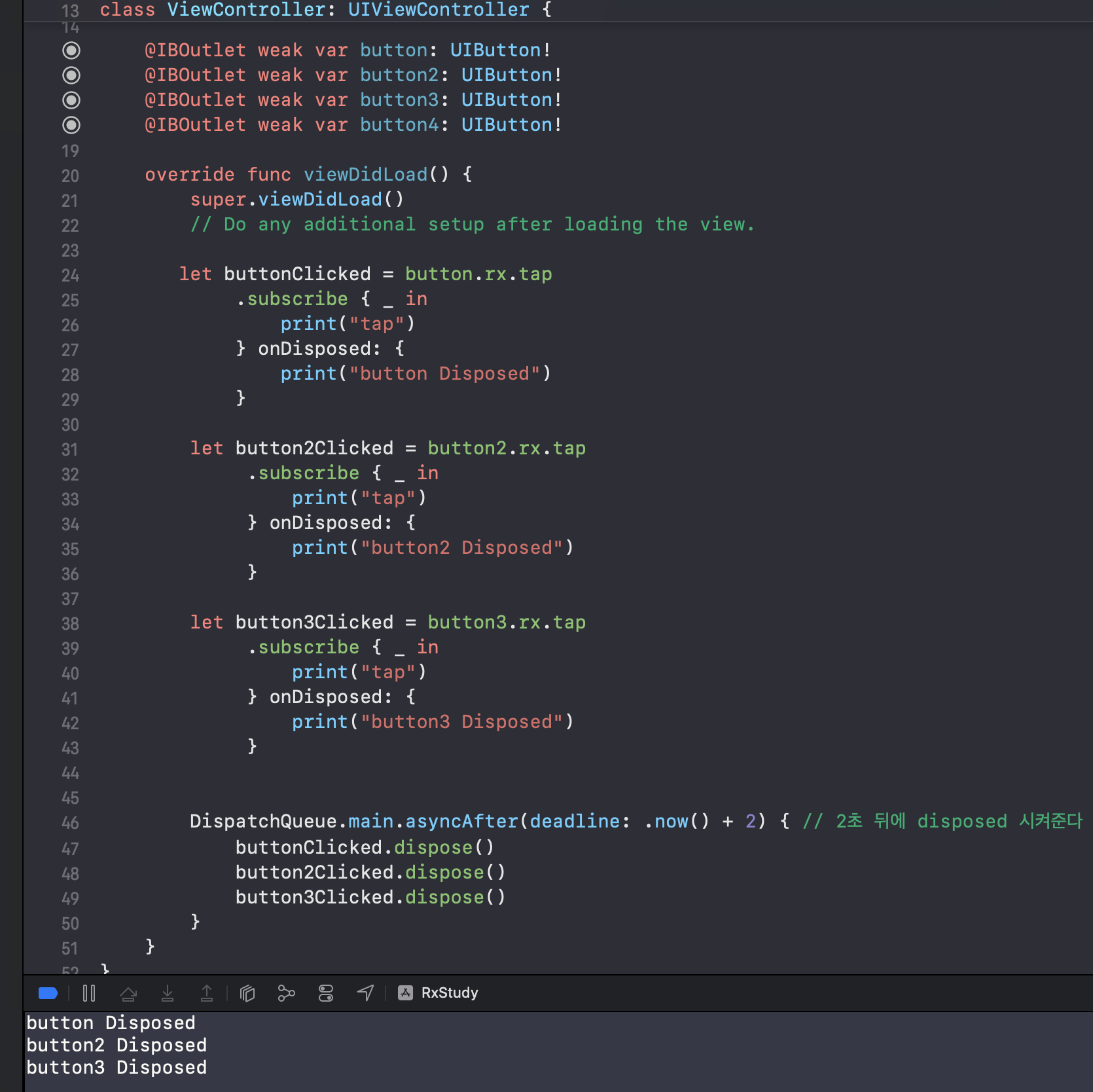This screenshot has width=1093, height=1092.
Task: Click the outlet connection circle for button3
Action: [x=71, y=100]
